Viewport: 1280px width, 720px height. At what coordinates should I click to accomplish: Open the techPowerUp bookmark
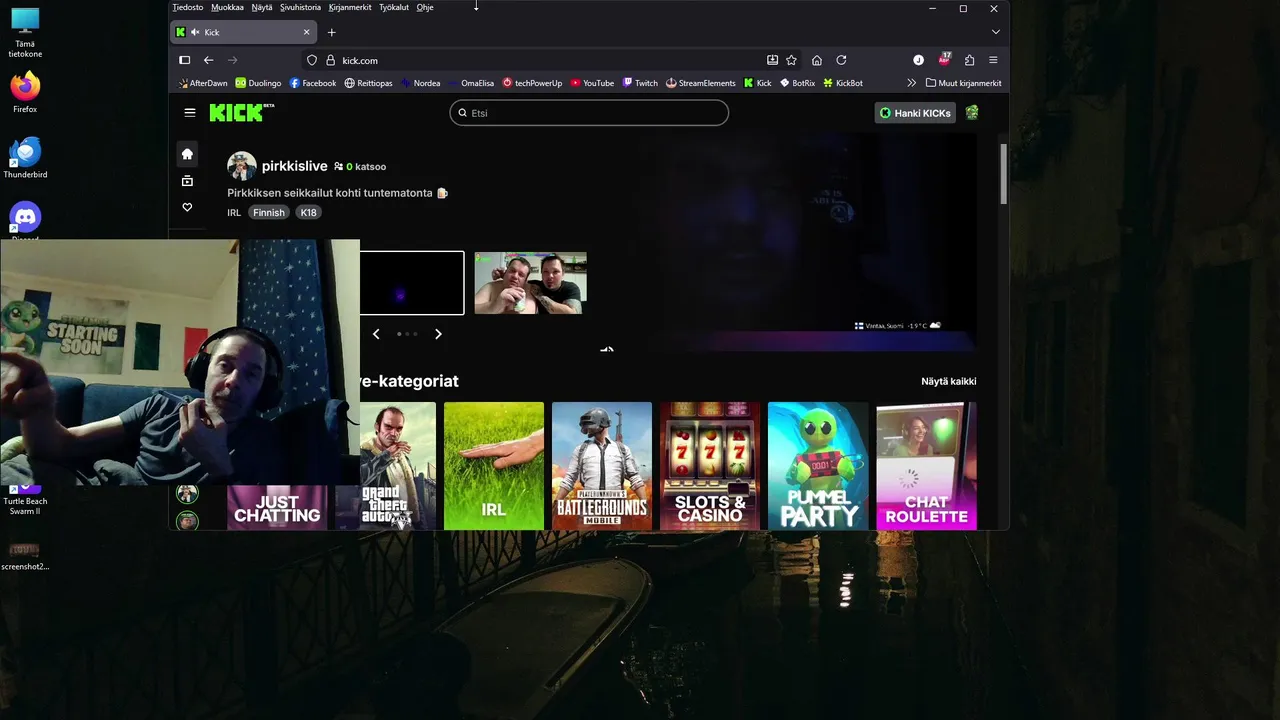point(532,83)
